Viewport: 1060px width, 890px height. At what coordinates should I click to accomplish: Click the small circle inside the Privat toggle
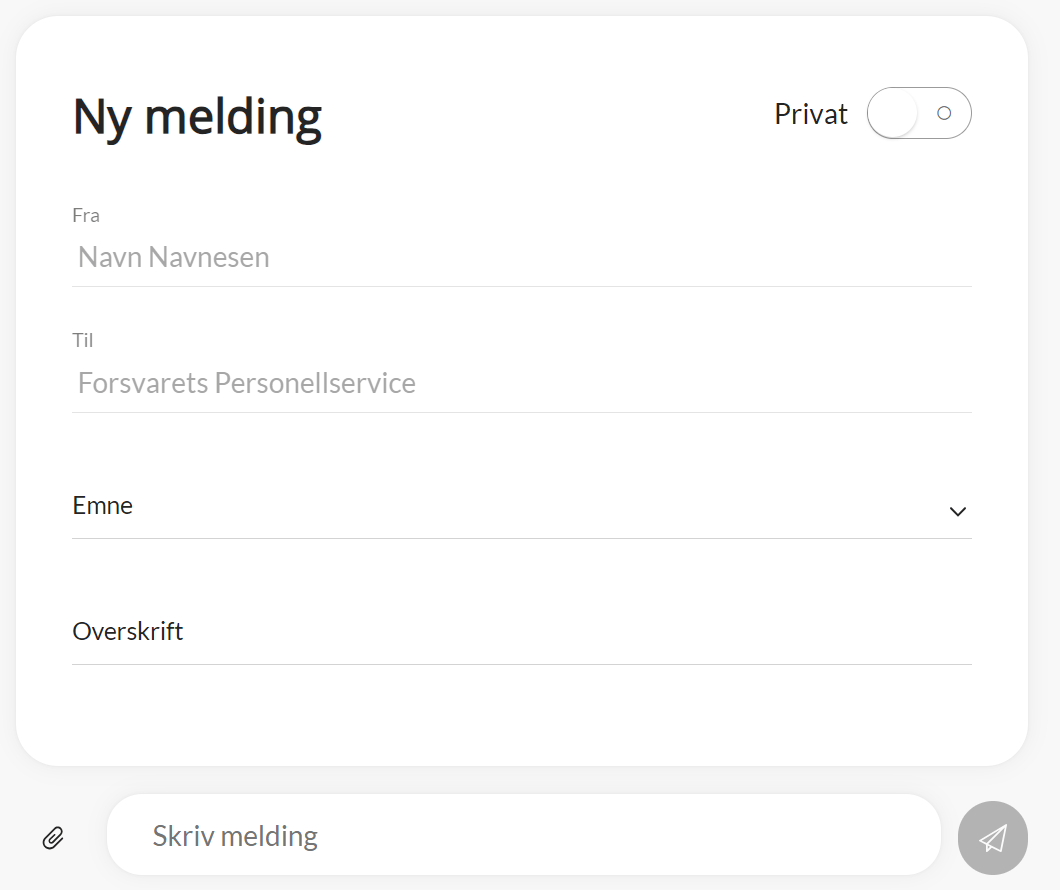click(x=944, y=113)
